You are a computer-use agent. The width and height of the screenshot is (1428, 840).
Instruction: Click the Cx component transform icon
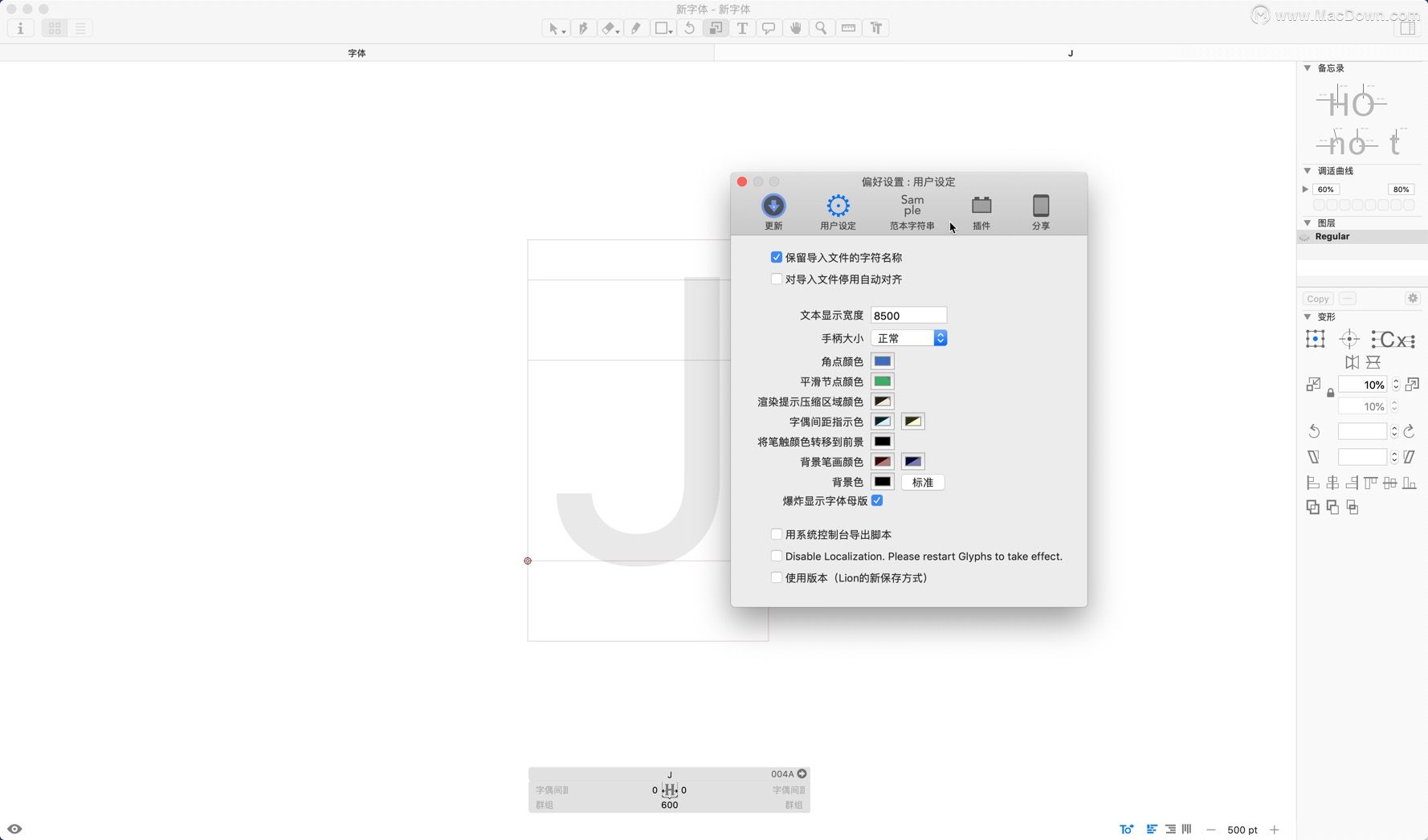click(x=1392, y=339)
